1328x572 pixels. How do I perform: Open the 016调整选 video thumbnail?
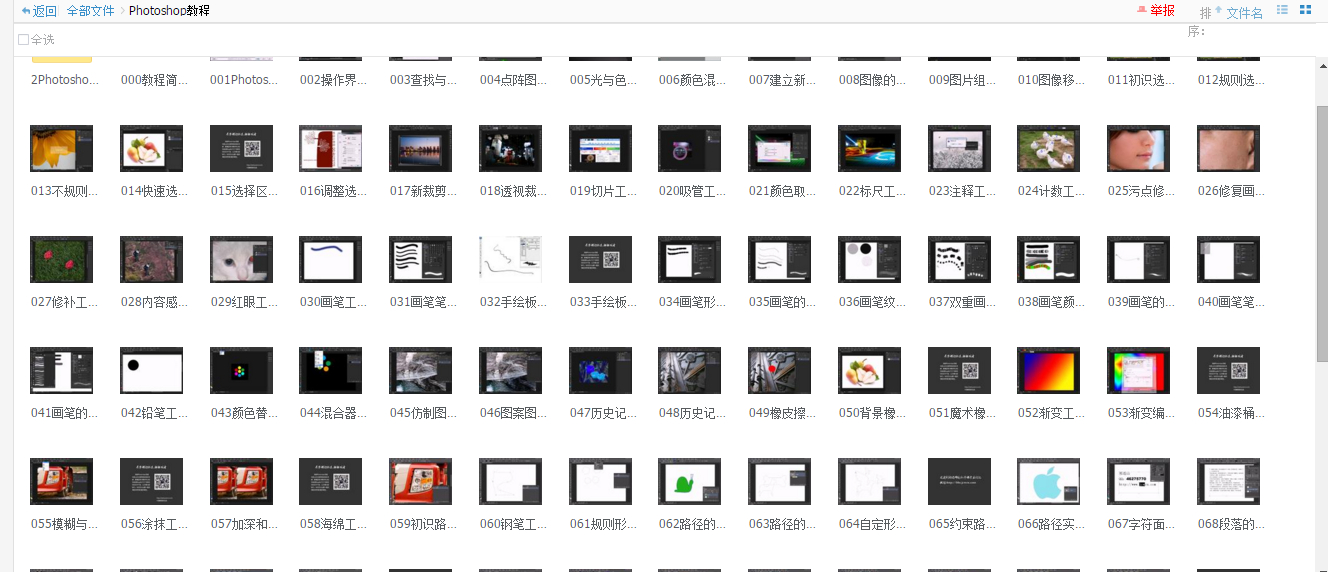331,149
